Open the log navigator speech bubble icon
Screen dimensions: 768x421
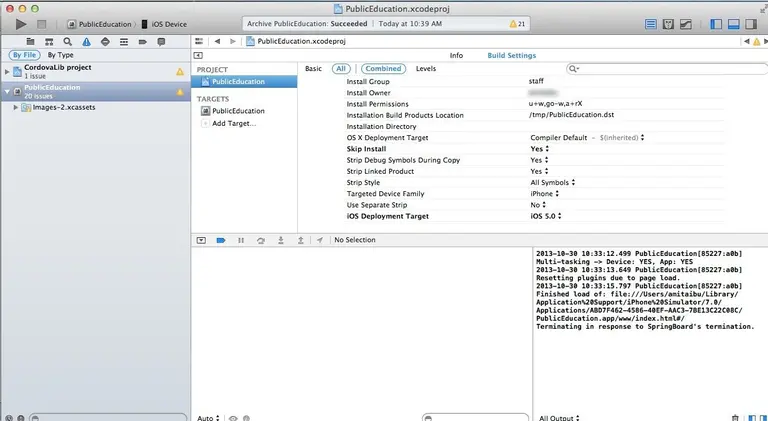coord(161,42)
